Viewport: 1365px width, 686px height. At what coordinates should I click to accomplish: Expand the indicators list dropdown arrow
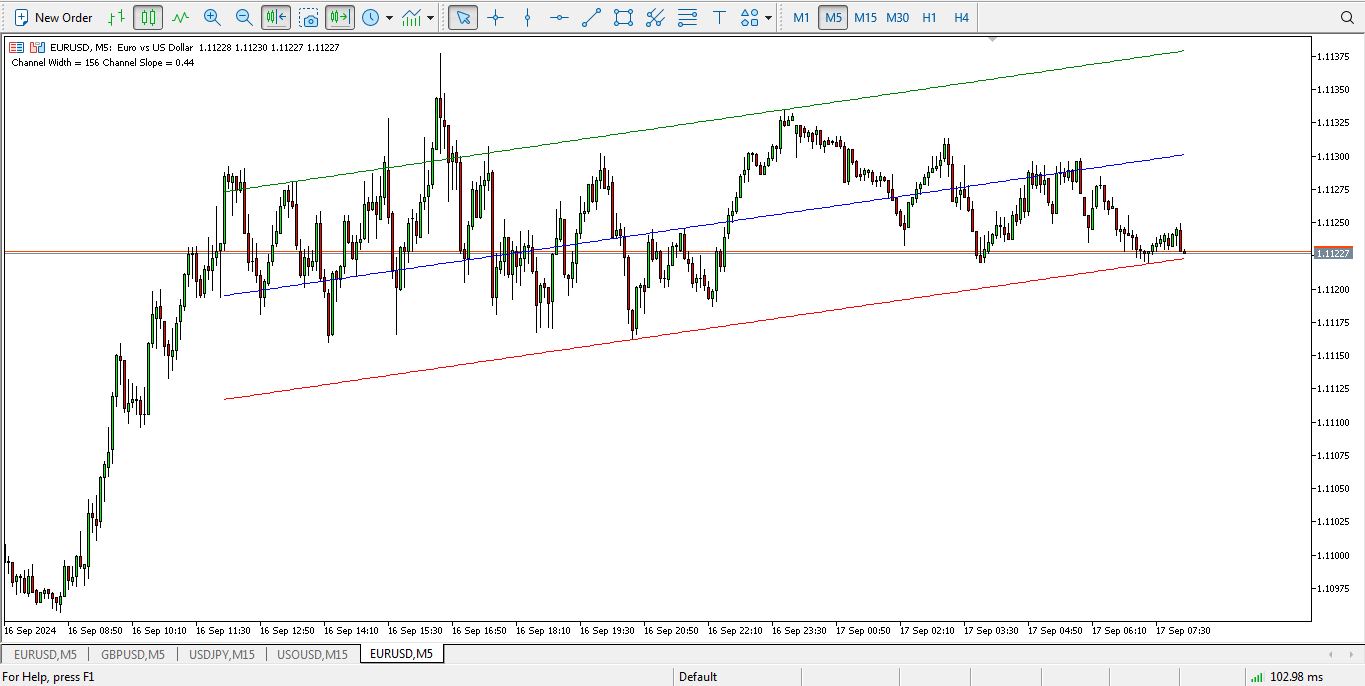[430, 17]
